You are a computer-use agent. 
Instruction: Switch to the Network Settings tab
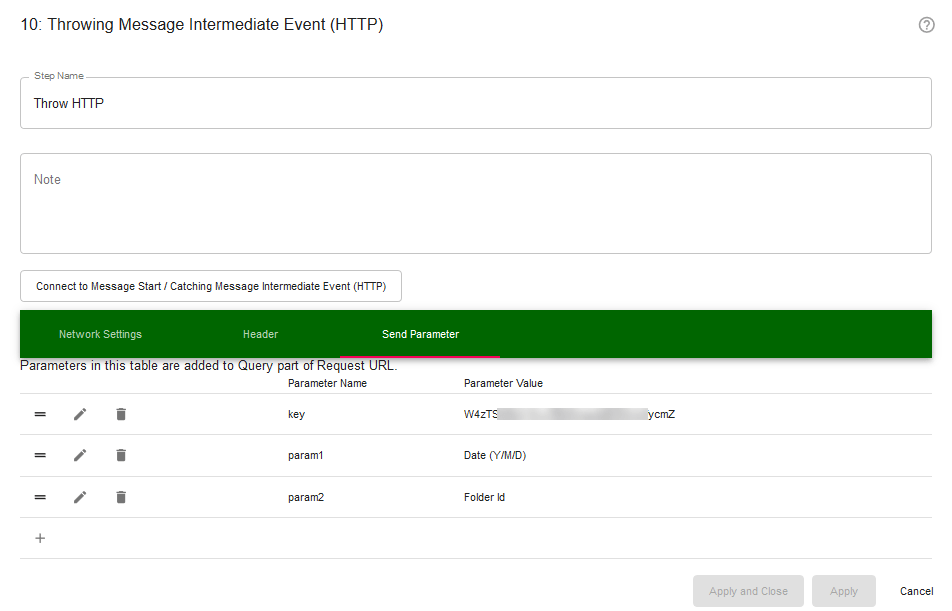100,333
